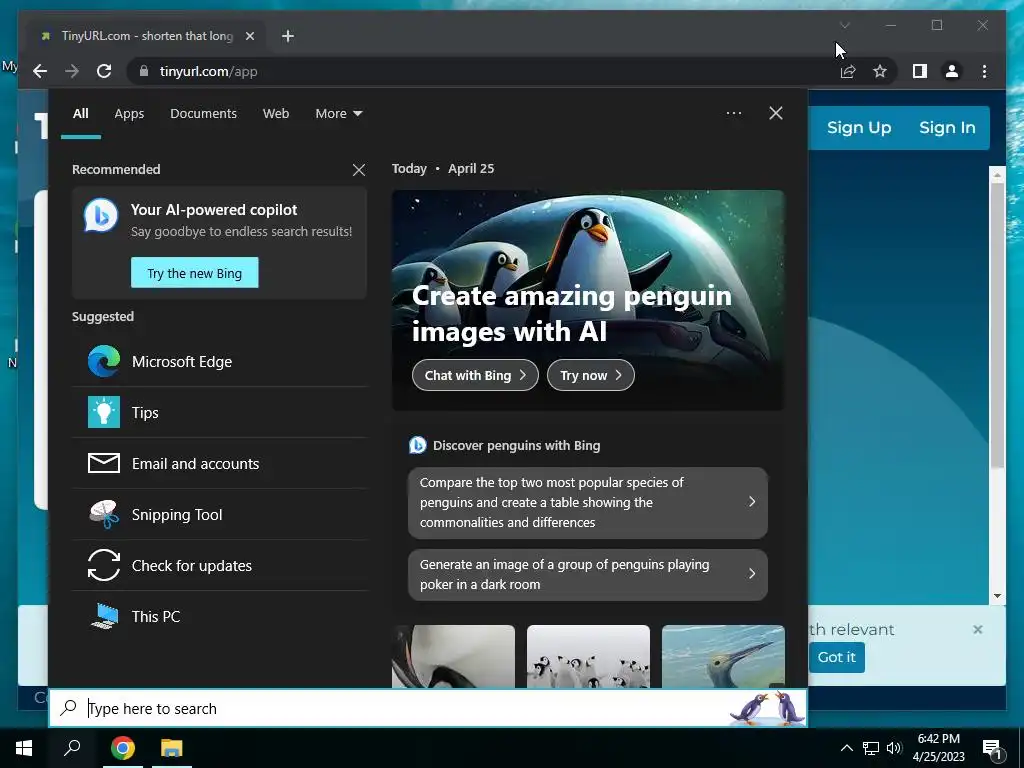
Task: Close the TinyURL.com browser tab
Action: [x=249, y=37]
